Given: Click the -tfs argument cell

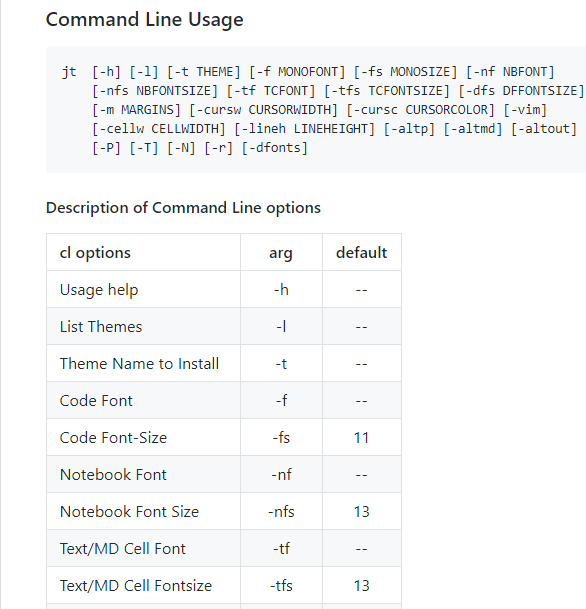Looking at the screenshot, I should pyautogui.click(x=281, y=585).
